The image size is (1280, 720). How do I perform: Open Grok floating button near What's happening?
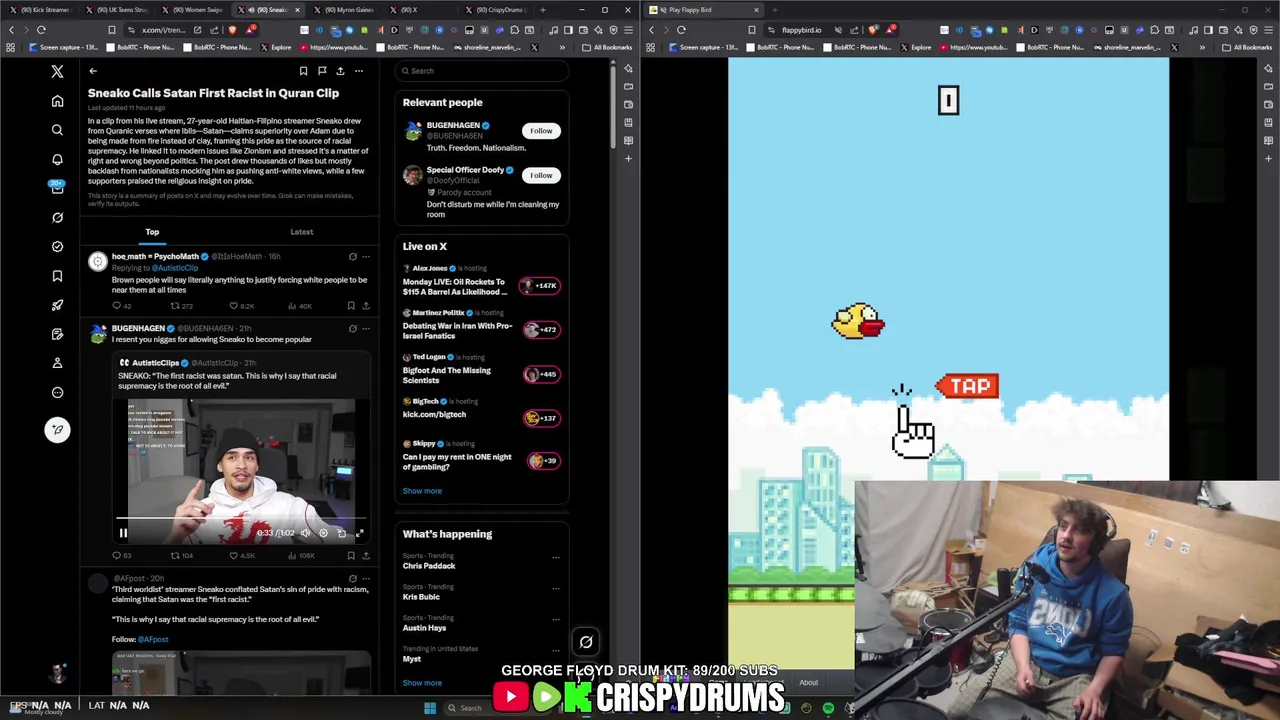coord(586,642)
